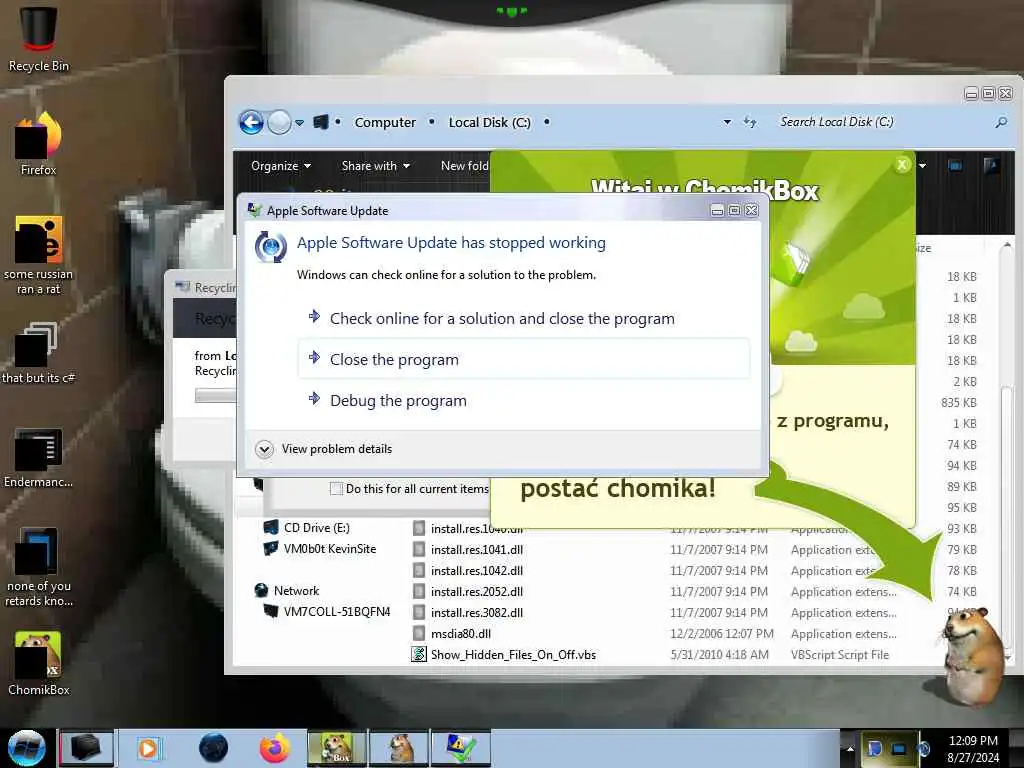
Task: Switch to the ChomikBox taskbar button
Action: point(337,748)
